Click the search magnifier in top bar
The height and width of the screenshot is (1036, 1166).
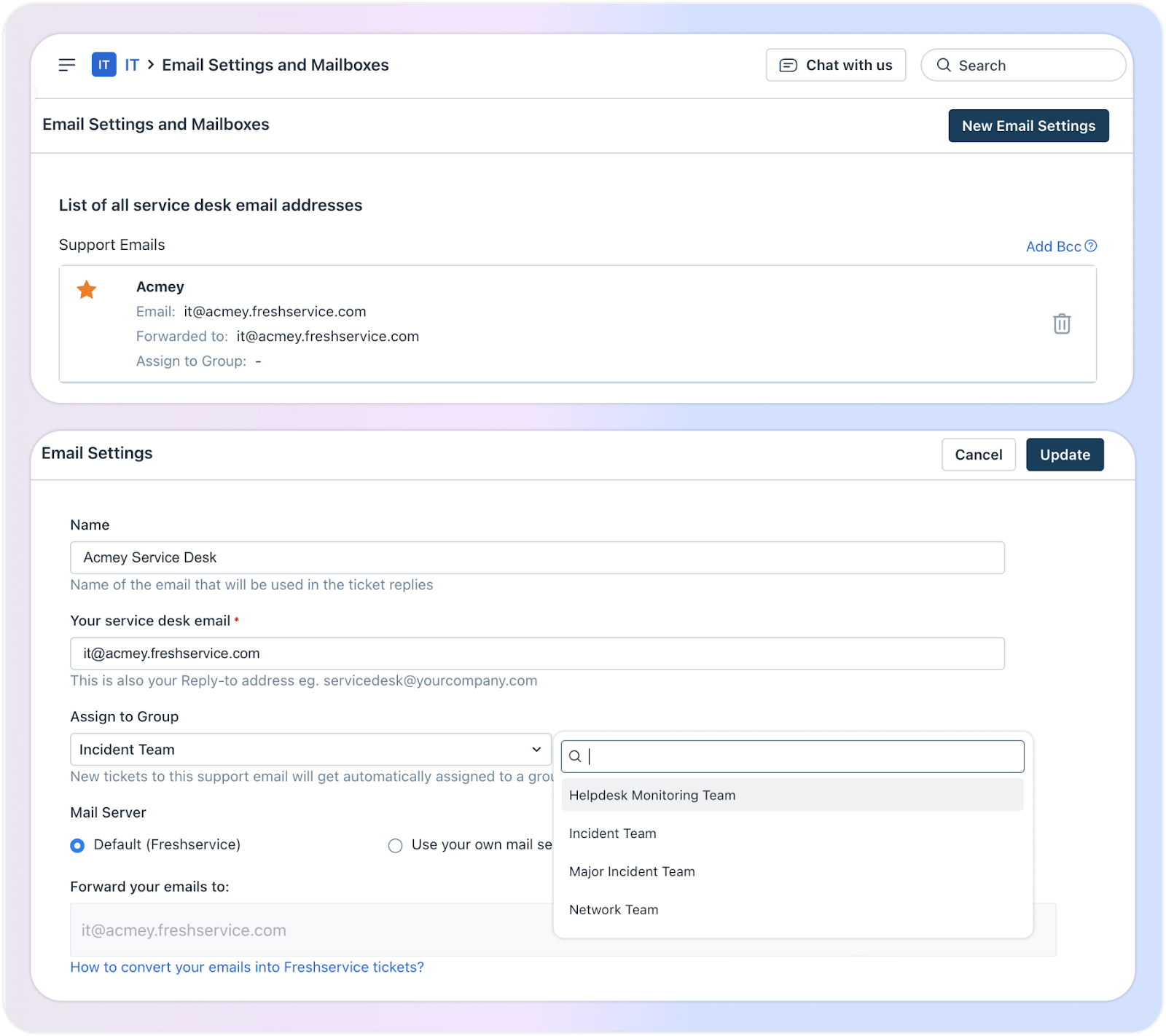(944, 65)
